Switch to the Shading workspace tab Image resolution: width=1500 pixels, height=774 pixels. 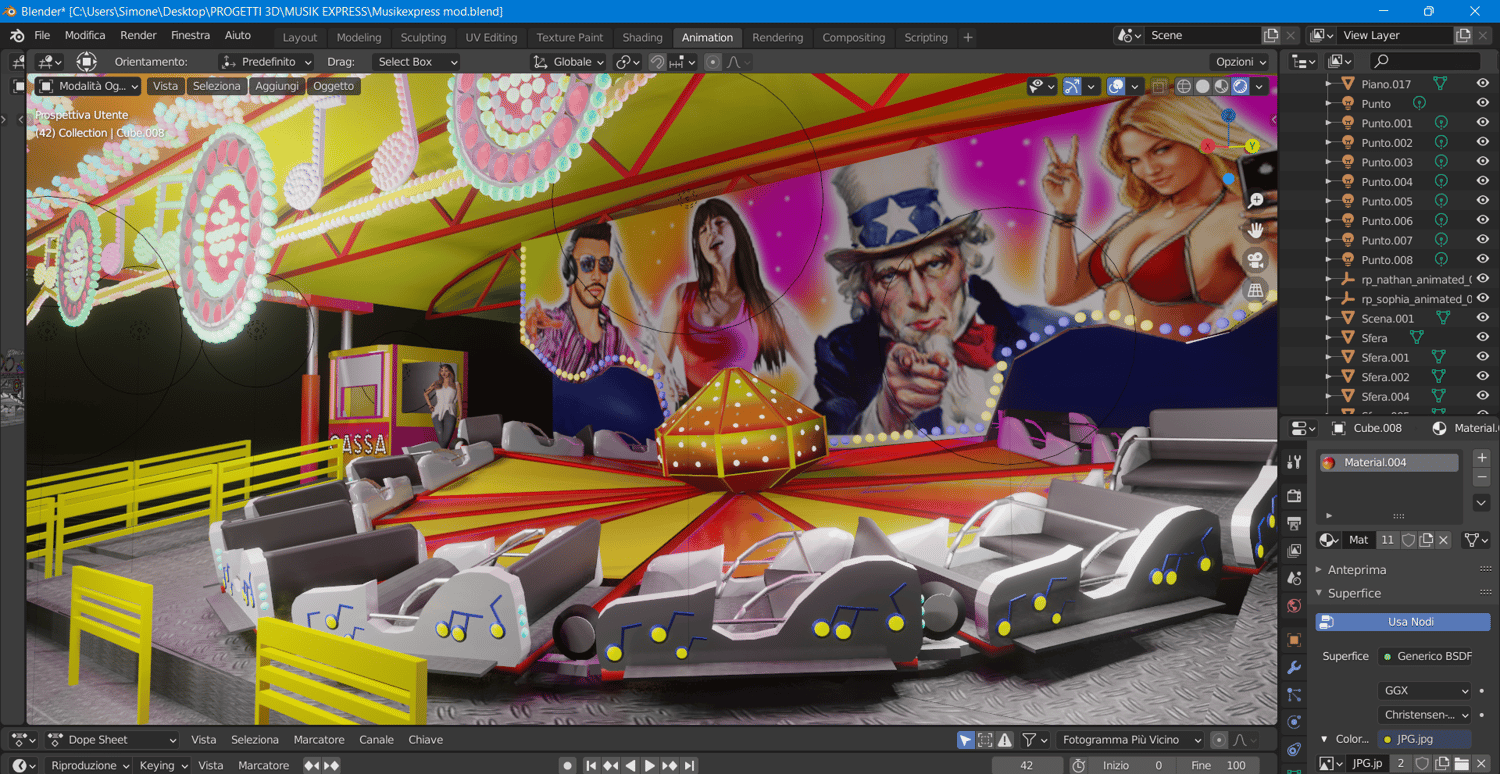[643, 38]
